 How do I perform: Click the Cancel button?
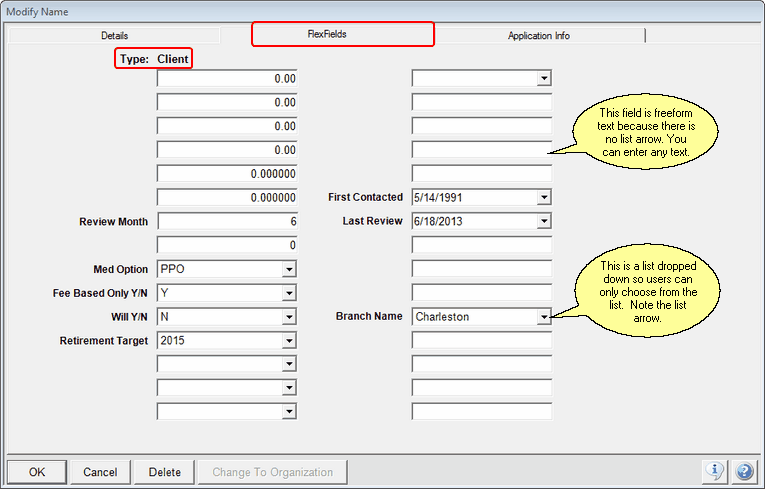[100, 472]
